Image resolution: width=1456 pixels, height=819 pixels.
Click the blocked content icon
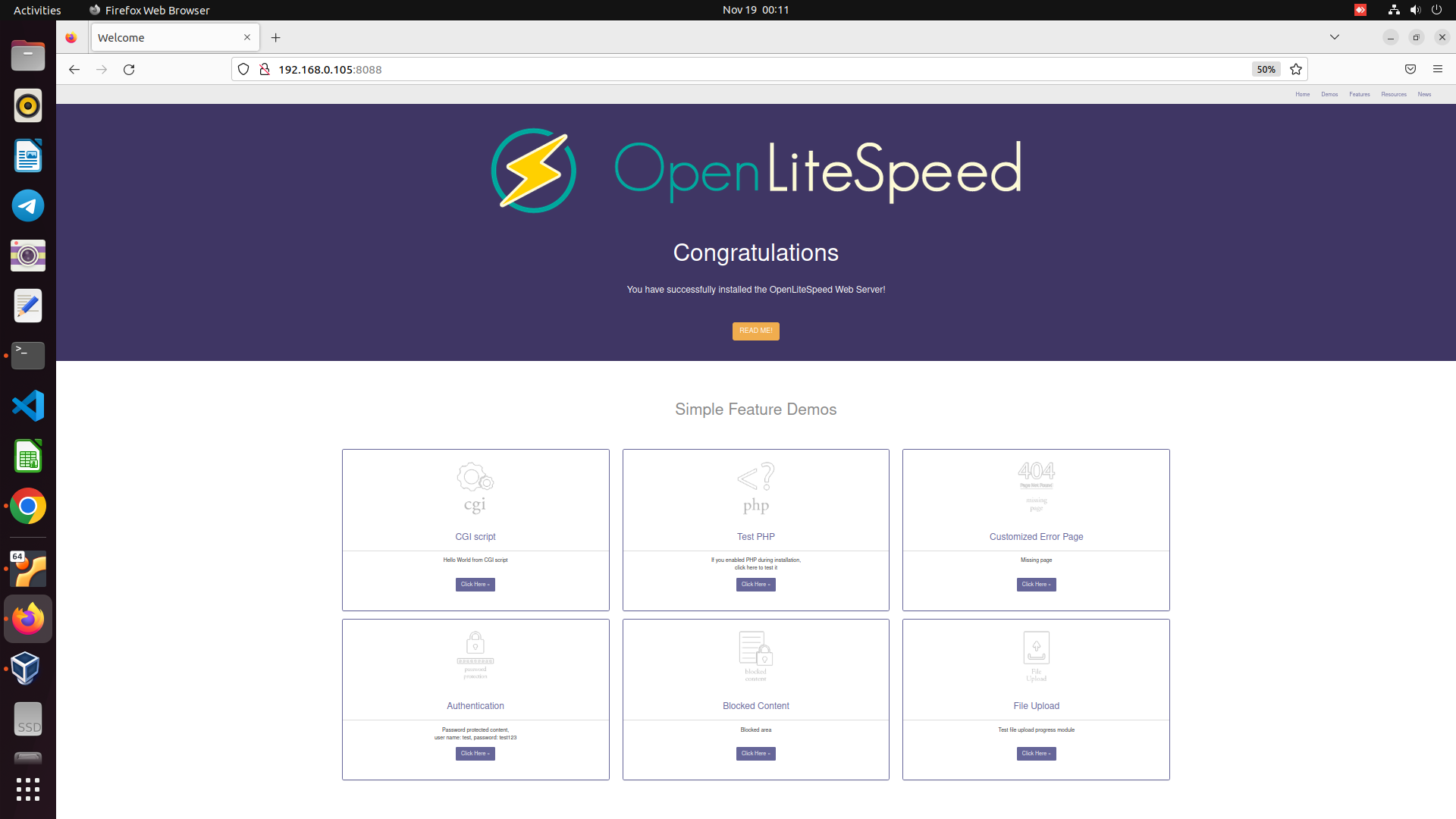[x=756, y=656]
